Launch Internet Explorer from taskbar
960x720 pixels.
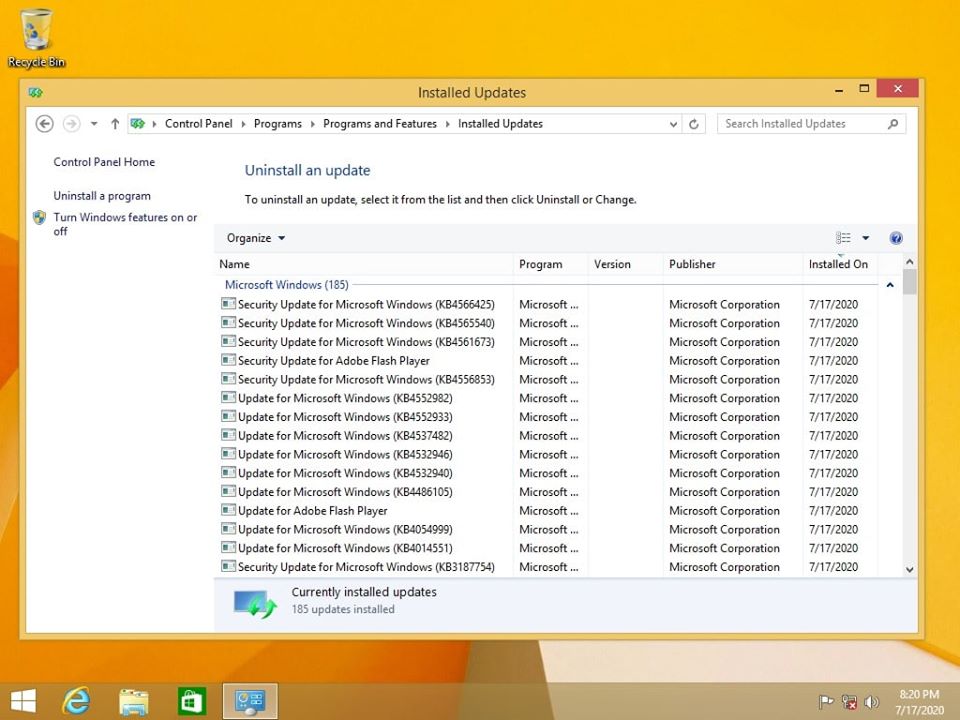click(x=76, y=701)
